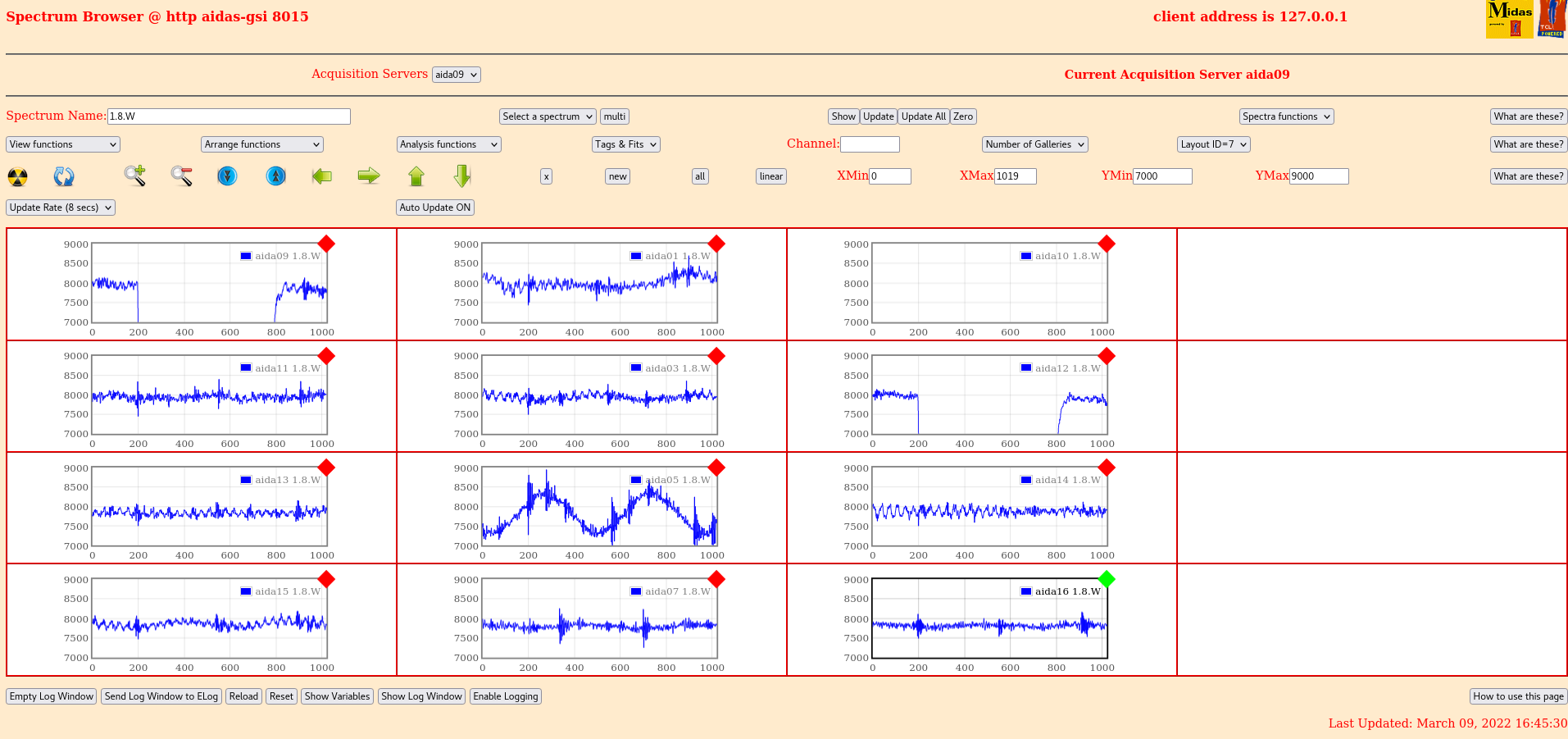Image resolution: width=1568 pixels, height=739 pixels.
Task: Open the Analysis functions menu
Action: click(x=448, y=144)
